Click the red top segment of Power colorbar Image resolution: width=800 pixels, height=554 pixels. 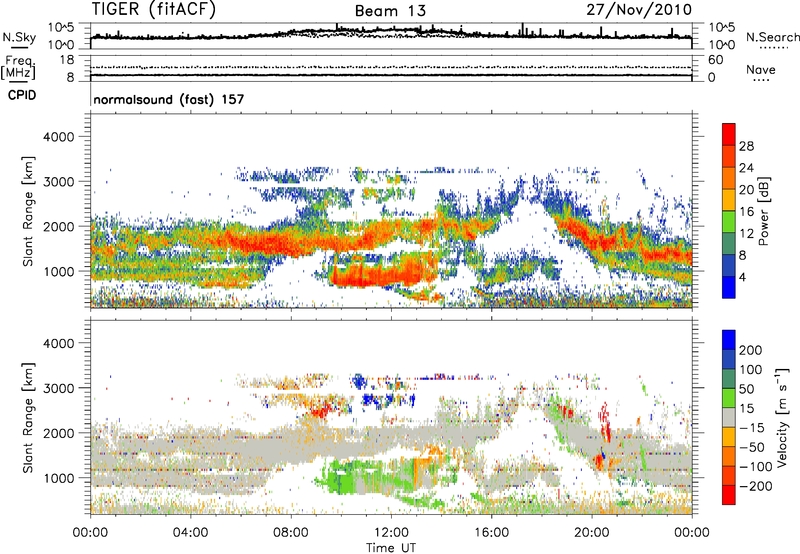point(729,134)
